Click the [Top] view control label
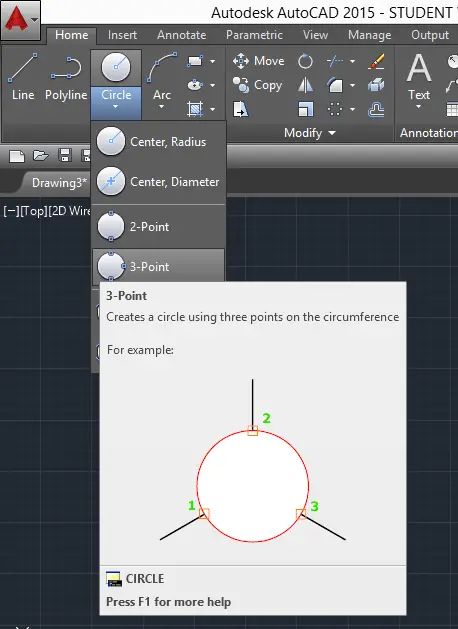458x629 pixels. [33, 211]
